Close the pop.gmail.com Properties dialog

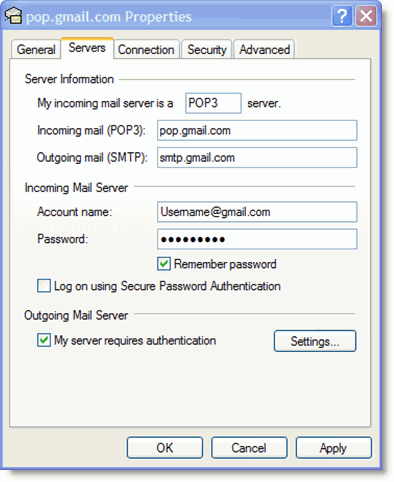coord(366,16)
